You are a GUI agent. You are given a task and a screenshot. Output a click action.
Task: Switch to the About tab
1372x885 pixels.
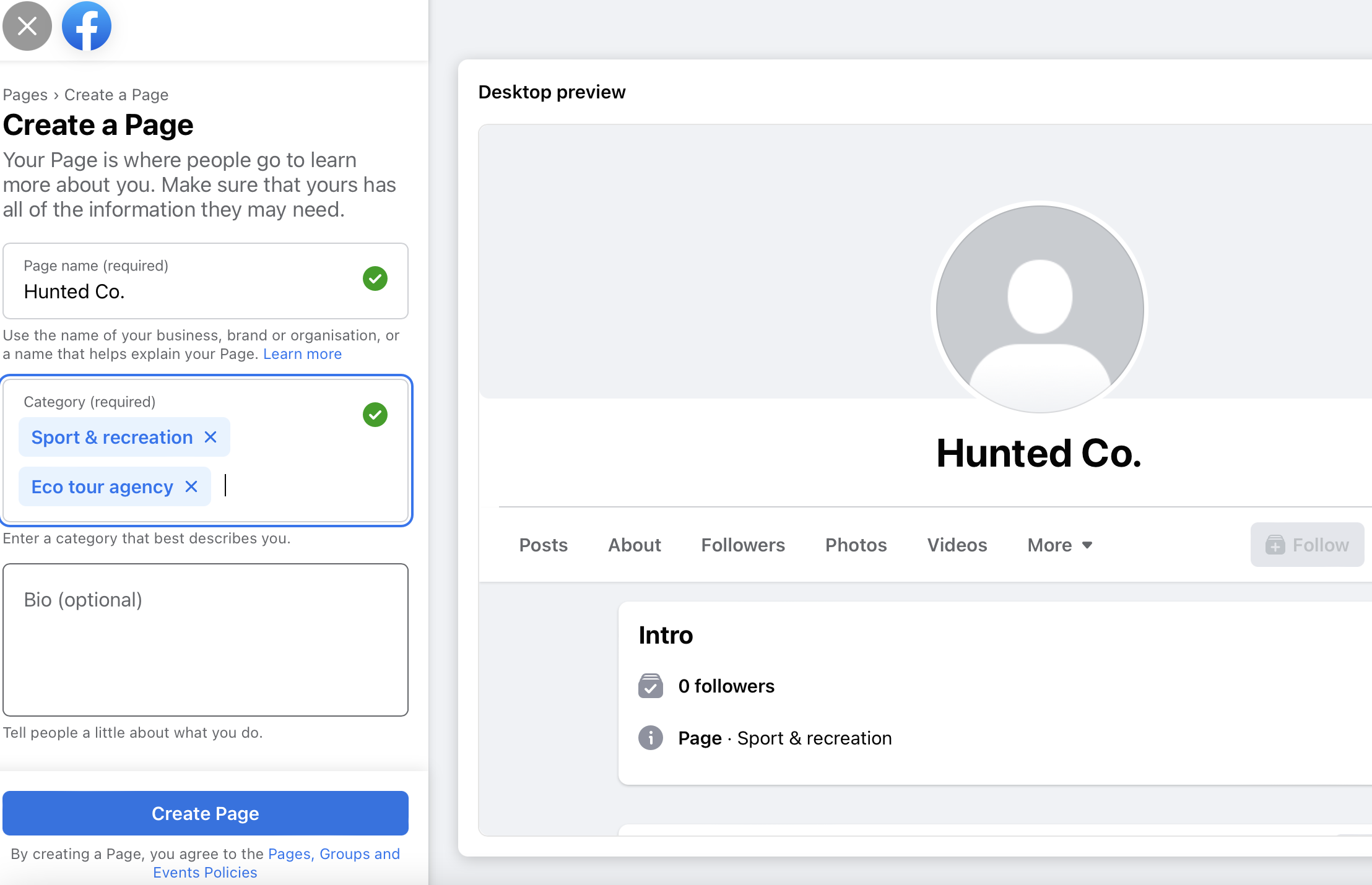[634, 545]
